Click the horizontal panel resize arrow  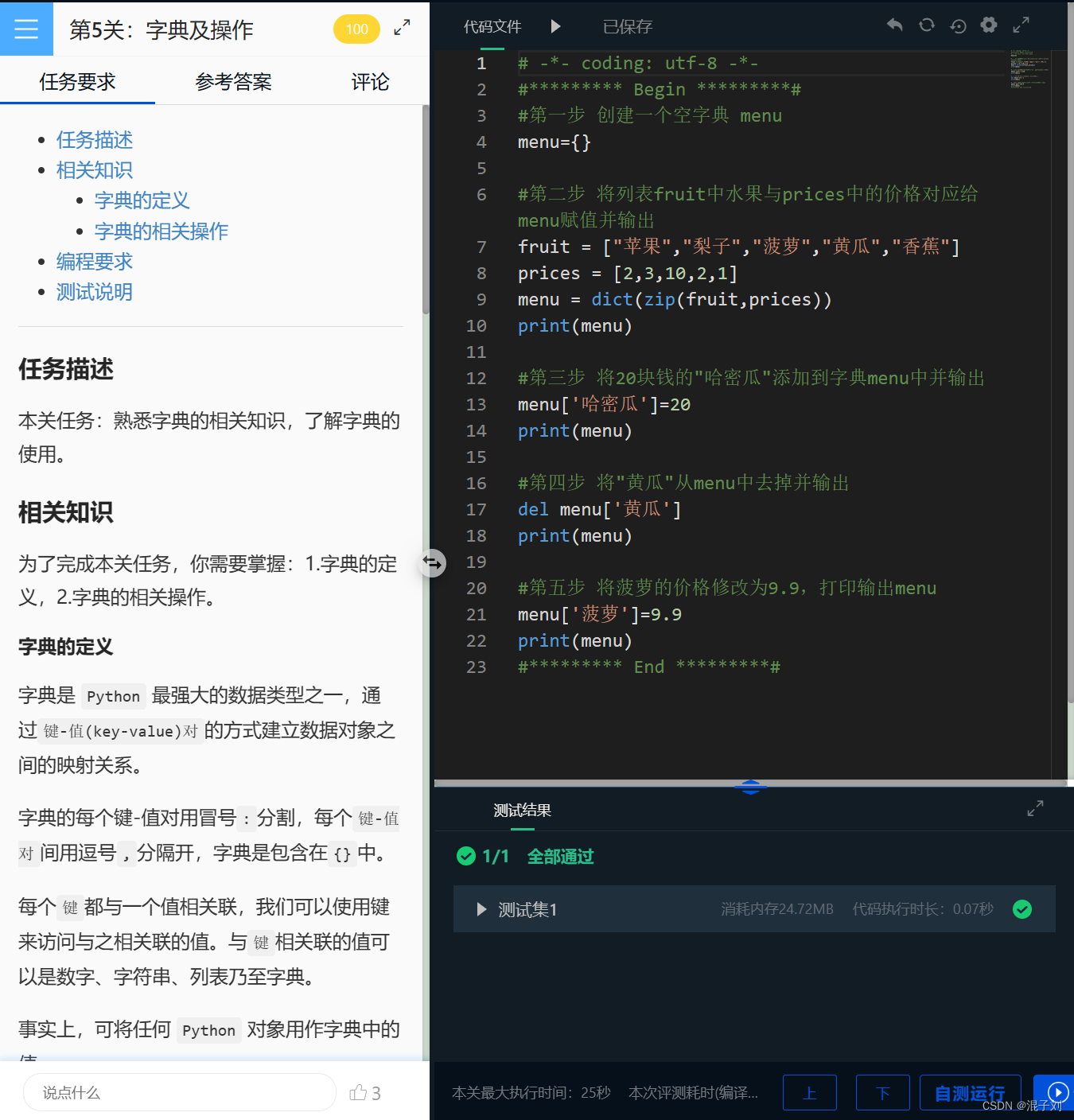(431, 563)
